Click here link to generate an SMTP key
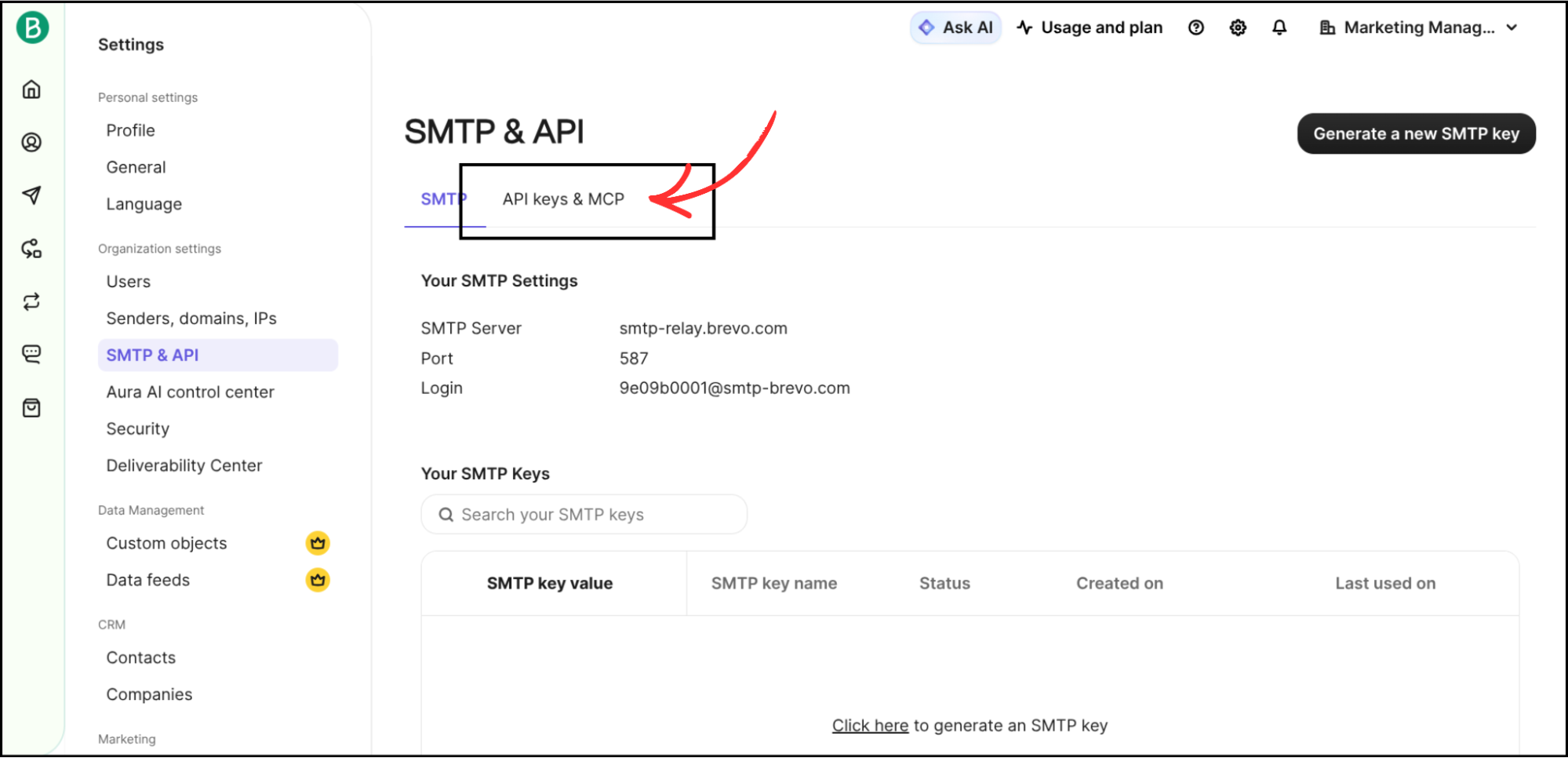The height and width of the screenshot is (758, 1568). tap(869, 724)
